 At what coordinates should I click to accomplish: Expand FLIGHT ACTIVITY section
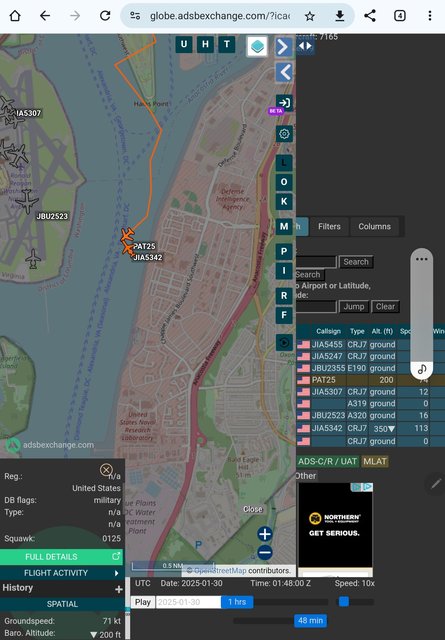tap(62, 573)
